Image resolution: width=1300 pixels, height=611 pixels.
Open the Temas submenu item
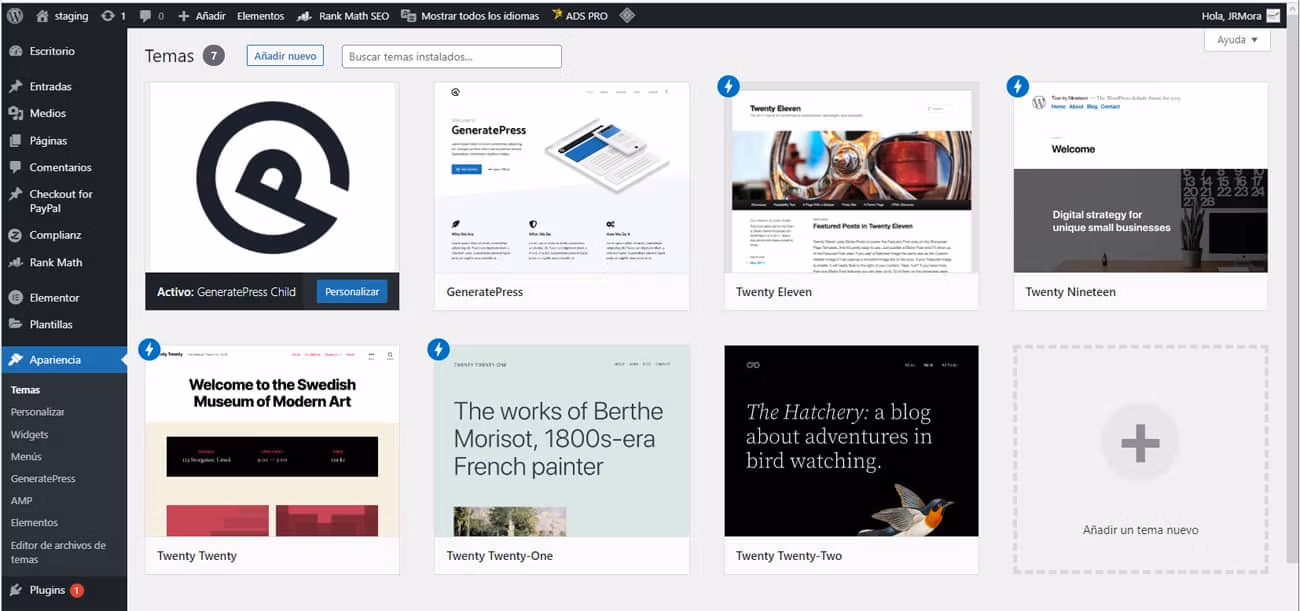click(25, 390)
